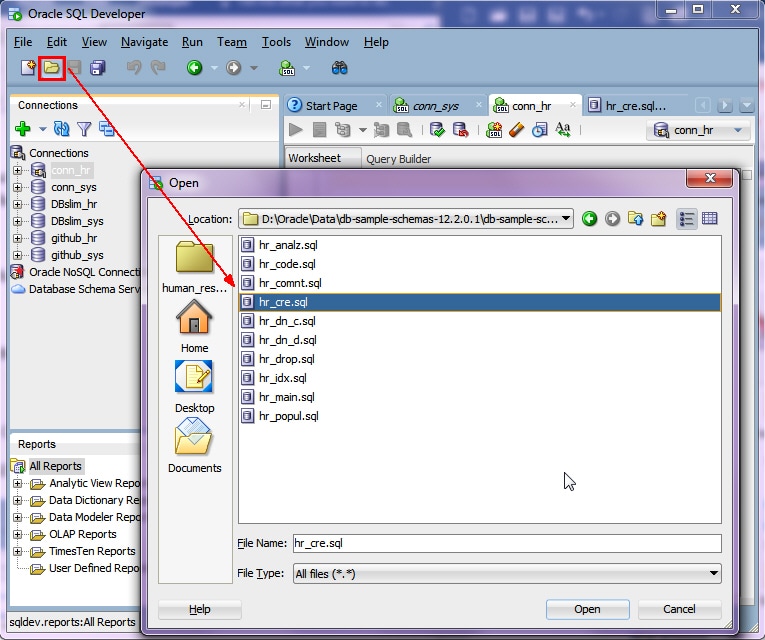Click the Up one level folder icon in dialog

635,219
